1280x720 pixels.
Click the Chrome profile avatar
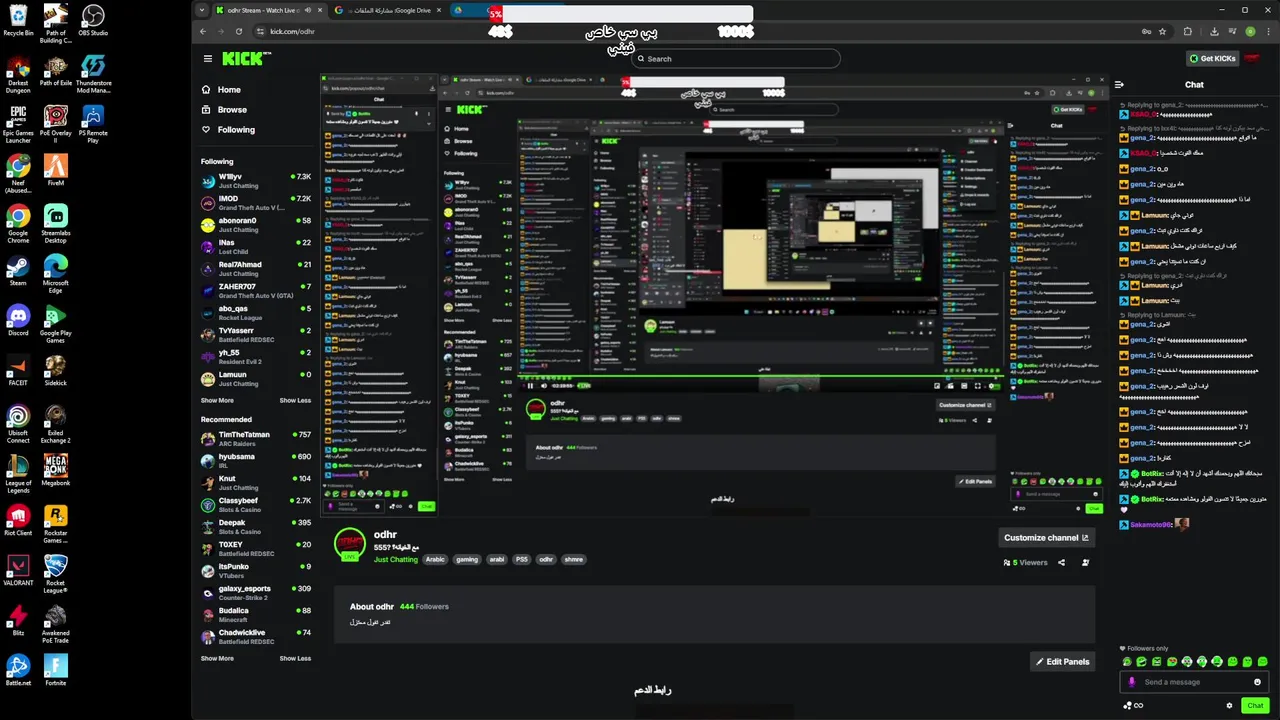pyautogui.click(x=1250, y=31)
